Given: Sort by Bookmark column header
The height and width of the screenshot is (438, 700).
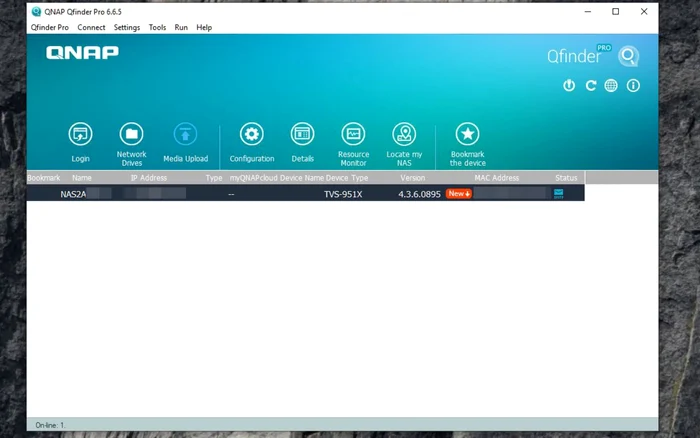Looking at the screenshot, I should [x=43, y=178].
